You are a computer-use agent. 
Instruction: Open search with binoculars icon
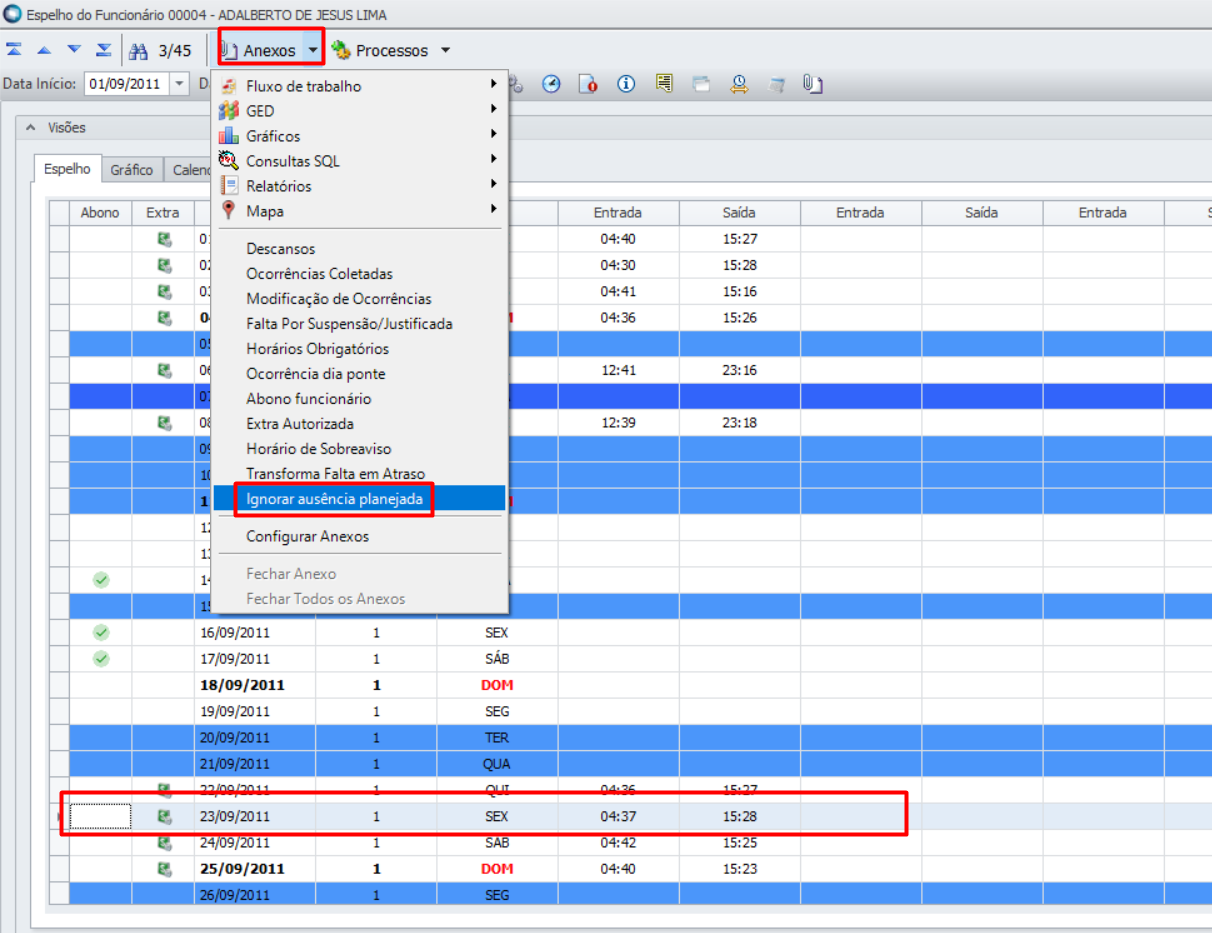click(138, 50)
